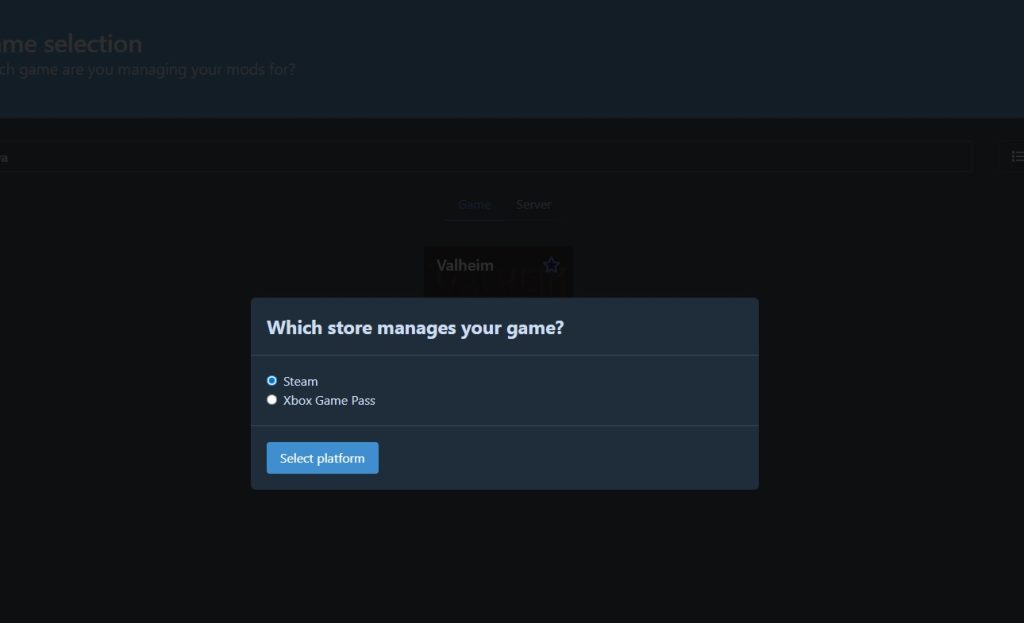Viewport: 1024px width, 623px height.
Task: Click the Steam label text
Action: 300,381
